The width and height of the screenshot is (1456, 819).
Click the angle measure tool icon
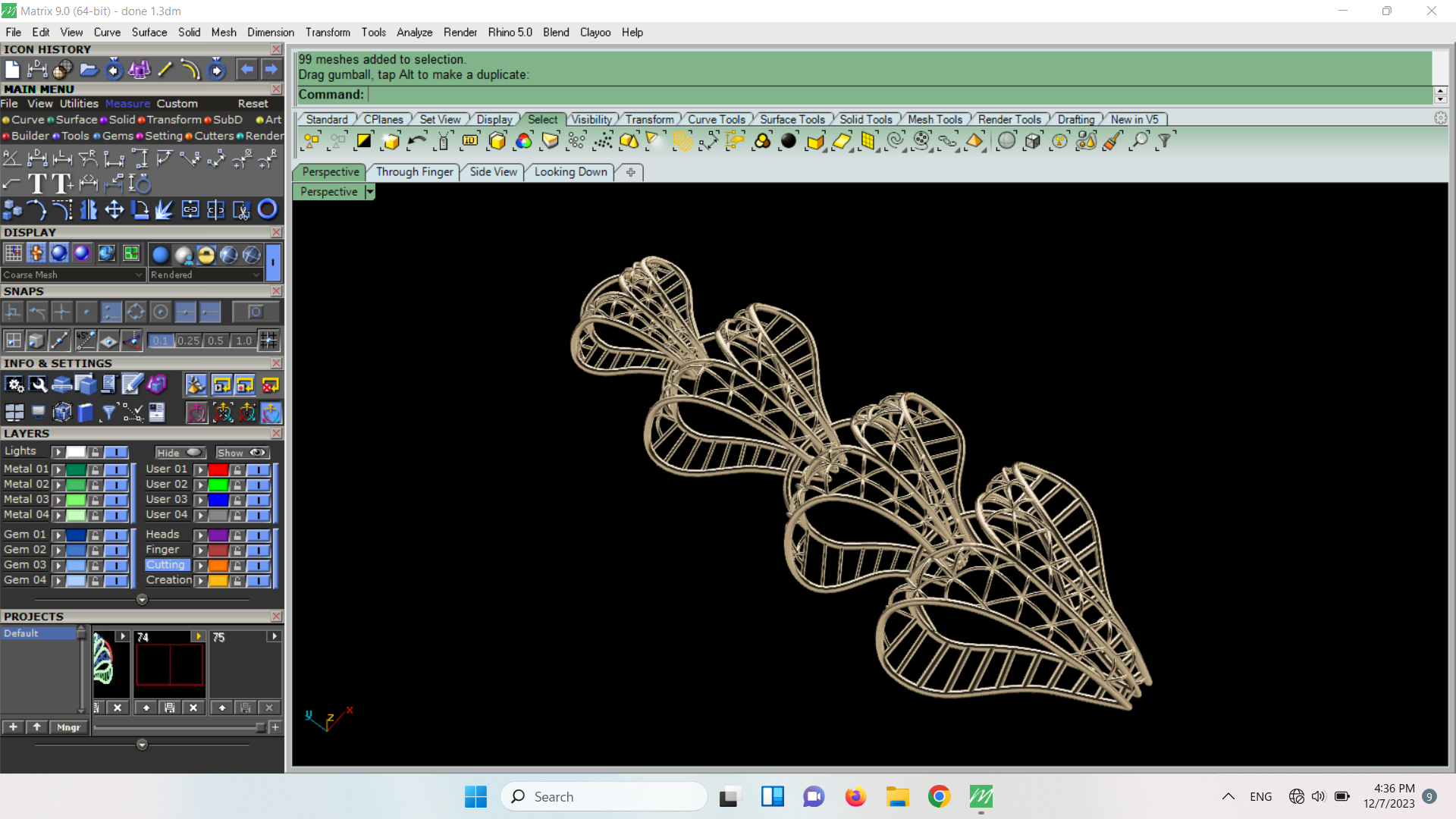coord(11,158)
